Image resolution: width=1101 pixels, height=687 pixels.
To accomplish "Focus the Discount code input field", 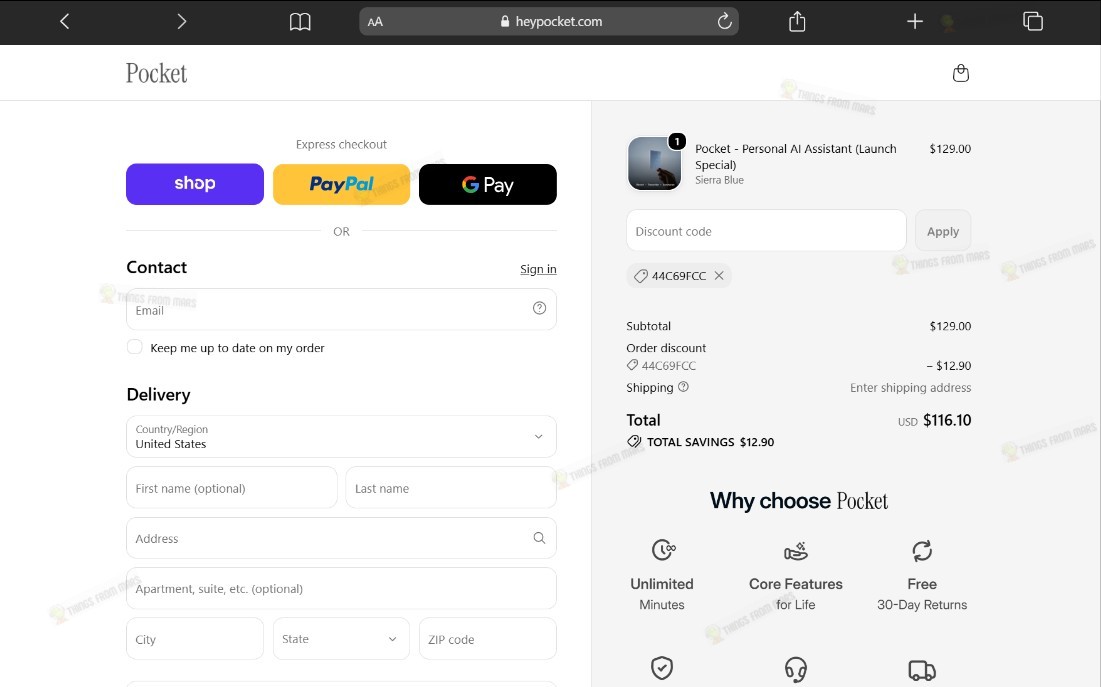I will pyautogui.click(x=766, y=231).
